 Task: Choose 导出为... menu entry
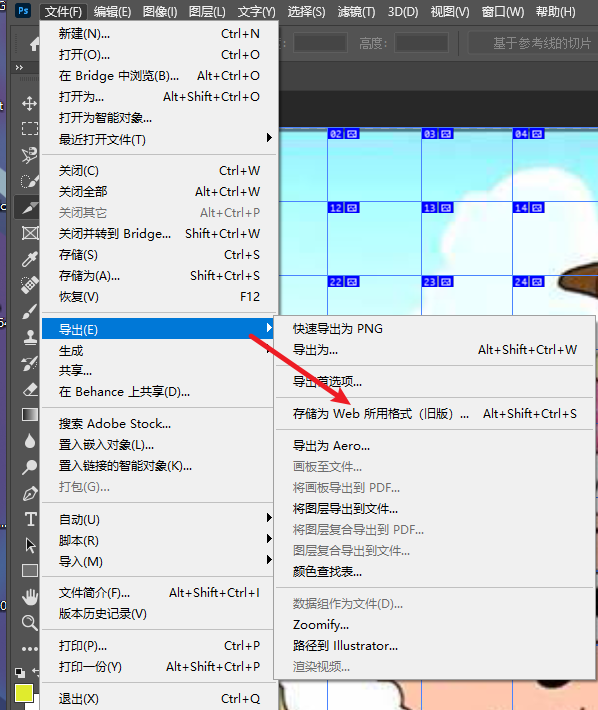tap(435, 350)
